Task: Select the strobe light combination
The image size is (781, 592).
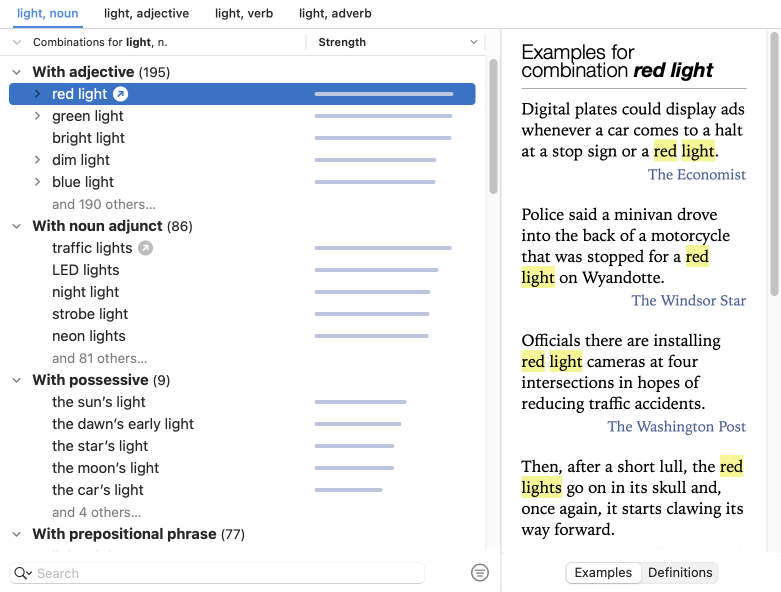Action: coord(90,314)
